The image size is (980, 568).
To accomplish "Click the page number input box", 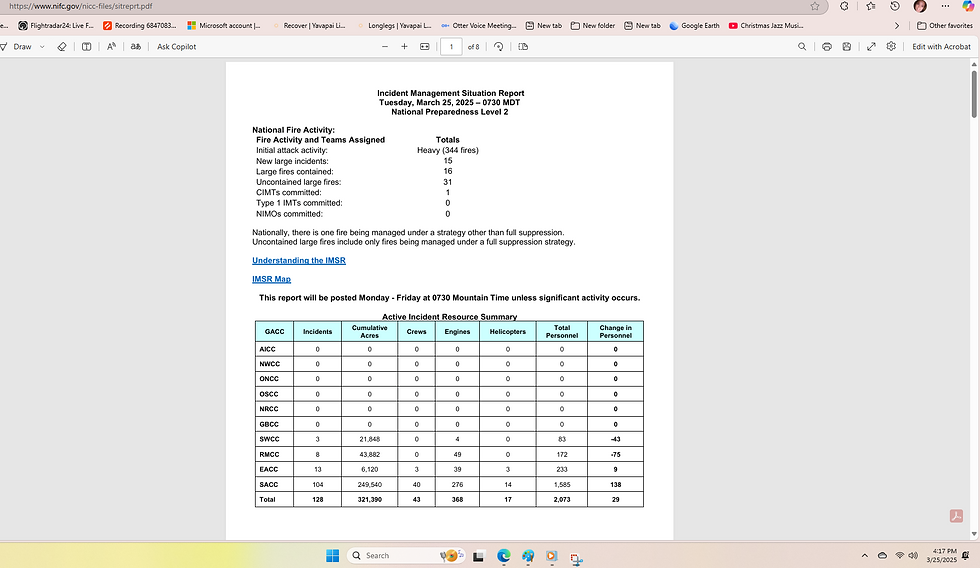I will (451, 47).
